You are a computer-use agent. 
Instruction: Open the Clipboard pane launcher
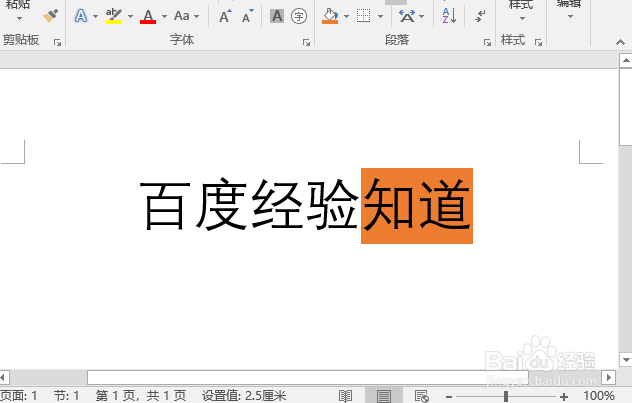57,42
